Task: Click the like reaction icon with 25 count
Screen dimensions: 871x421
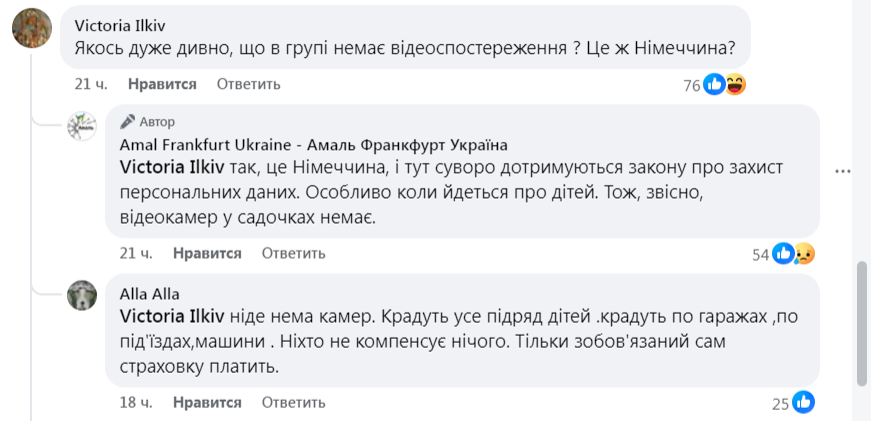Action: click(803, 403)
